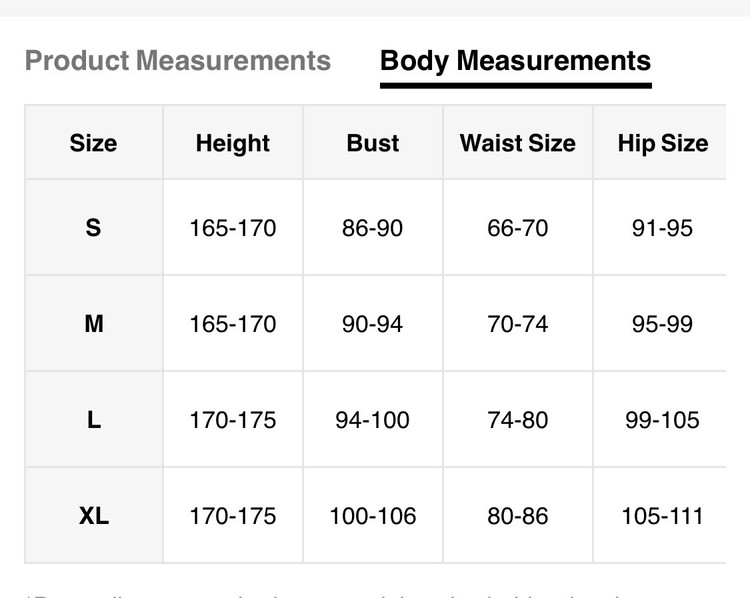Screen dimensions: 750x598
Task: Click the 91-95 hip size cell
Action: coord(662,228)
